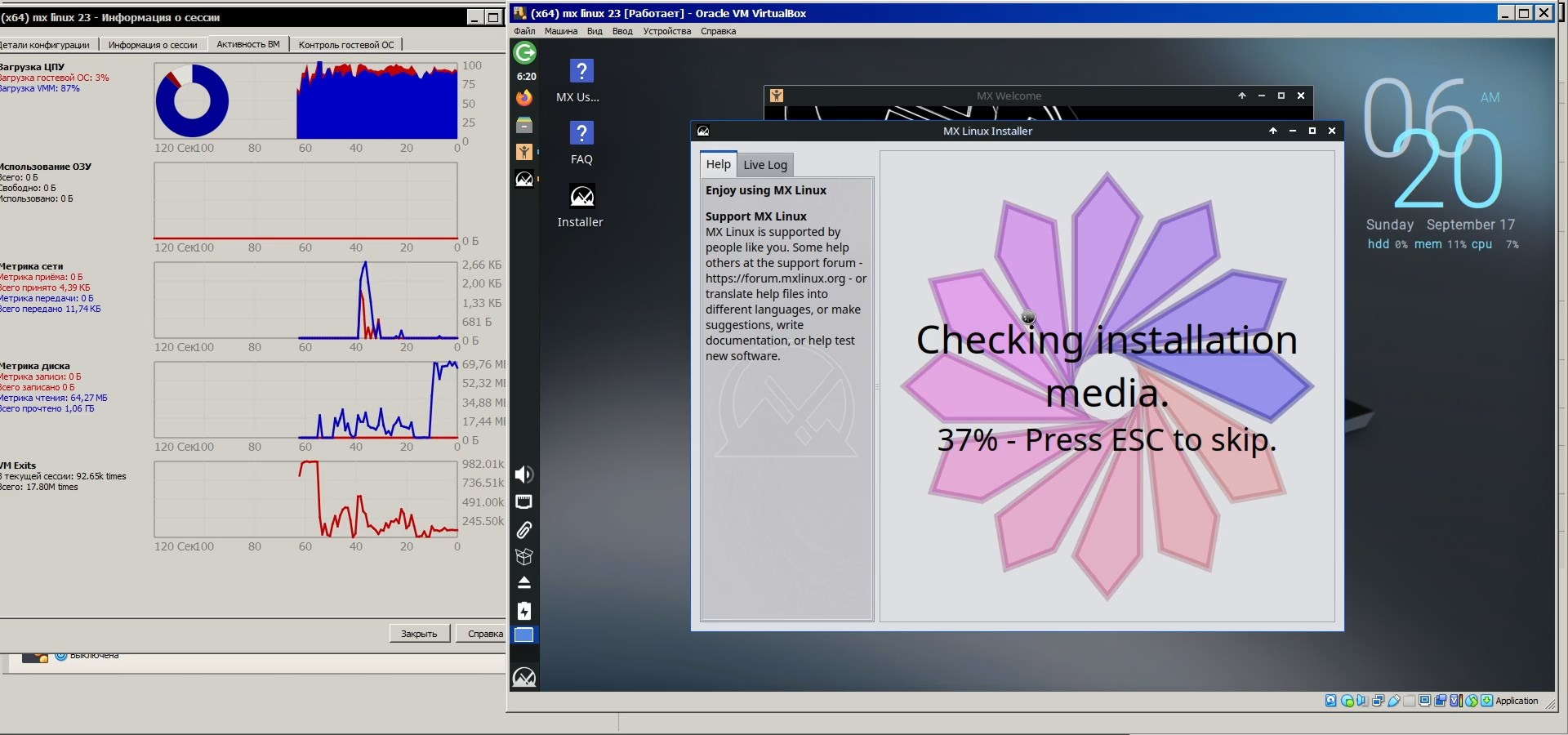1568x735 pixels.
Task: Click VirtualBox hard disk activity indicator
Action: pyautogui.click(x=1331, y=701)
